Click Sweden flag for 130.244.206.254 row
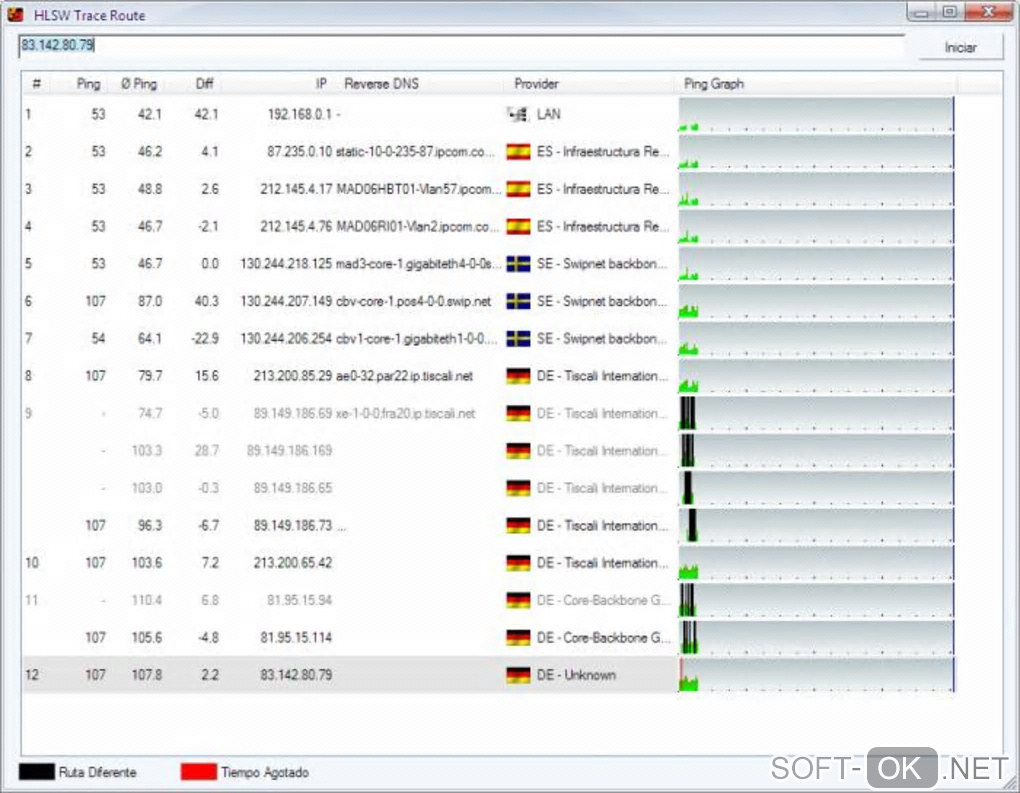Image resolution: width=1020 pixels, height=793 pixels. tap(518, 338)
